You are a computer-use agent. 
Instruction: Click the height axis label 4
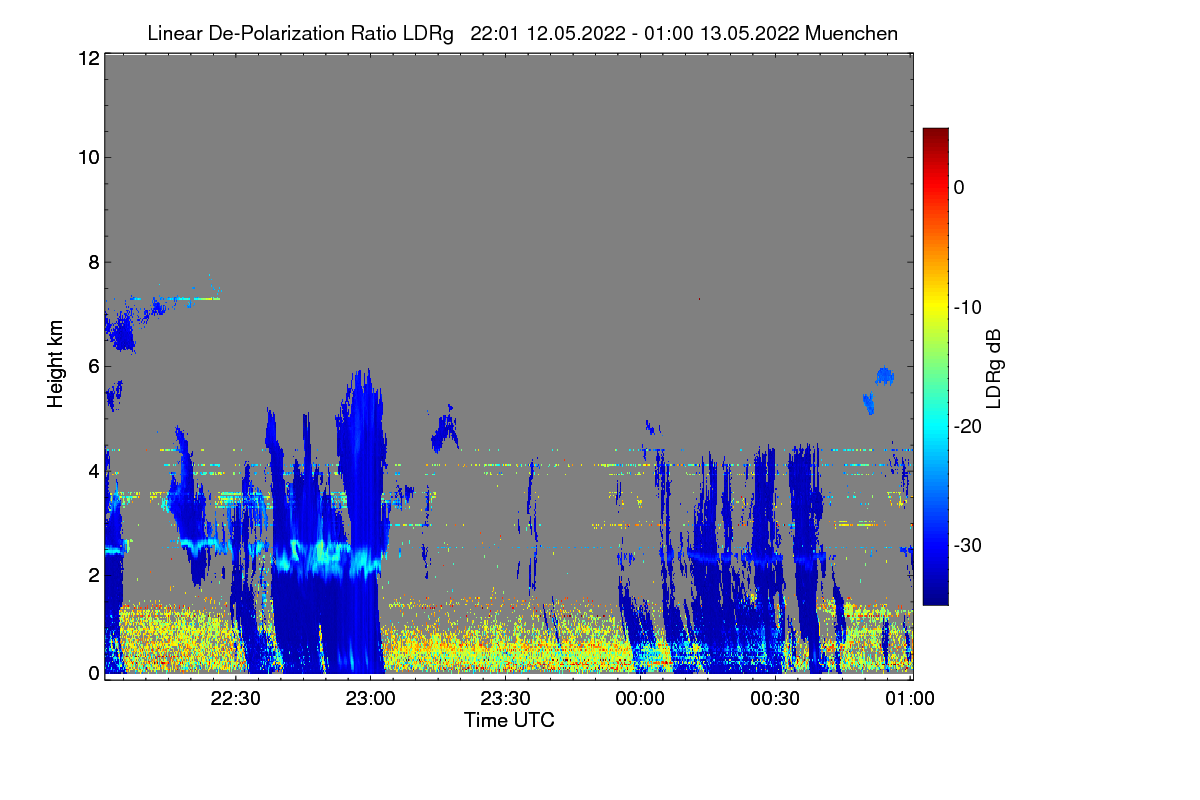point(93,470)
